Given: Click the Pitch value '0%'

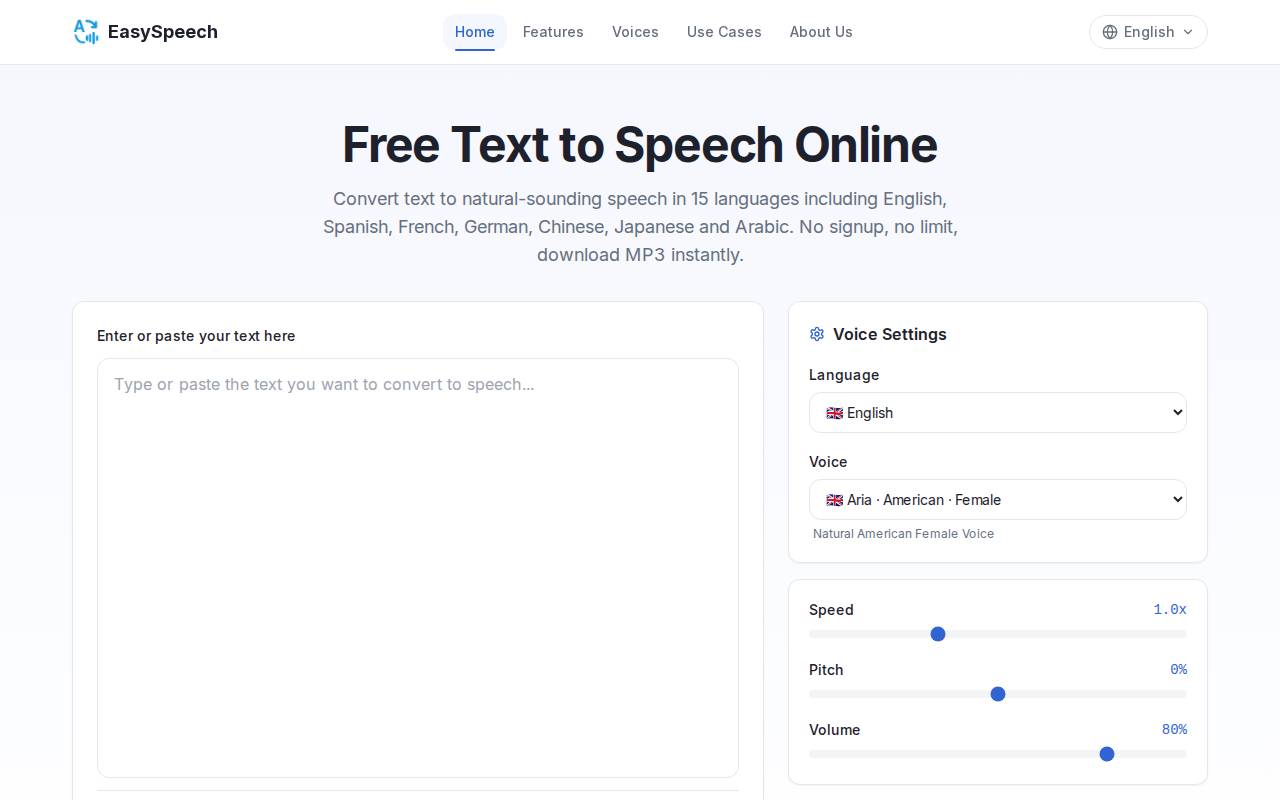Looking at the screenshot, I should tap(1178, 670).
